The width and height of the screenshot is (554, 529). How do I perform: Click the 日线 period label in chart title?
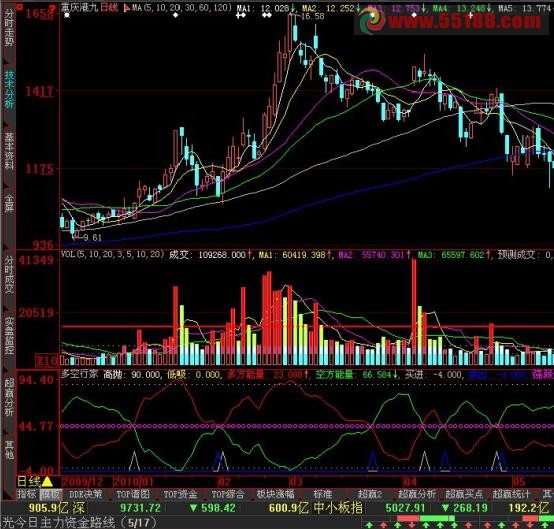109,7
